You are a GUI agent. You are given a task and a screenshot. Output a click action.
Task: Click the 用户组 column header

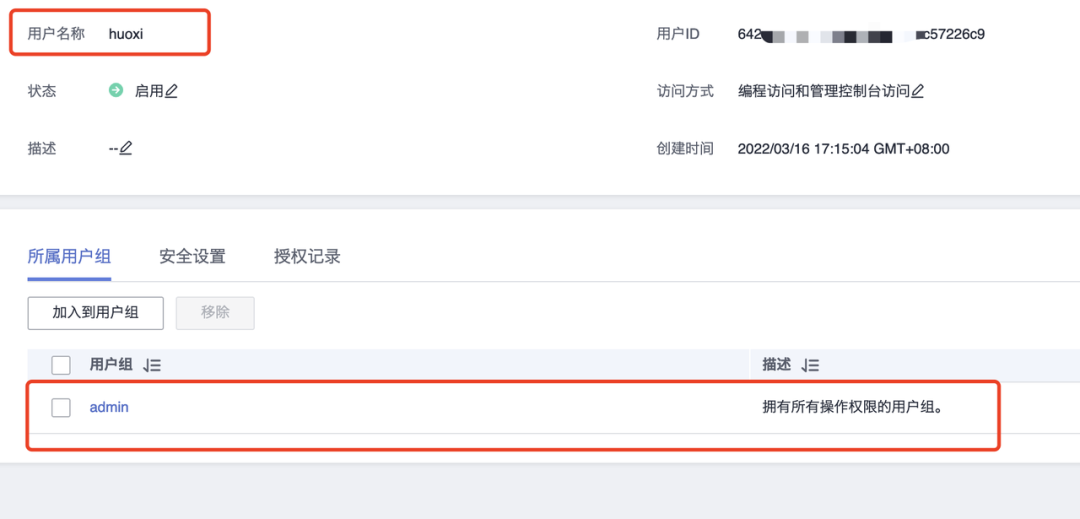click(110, 366)
